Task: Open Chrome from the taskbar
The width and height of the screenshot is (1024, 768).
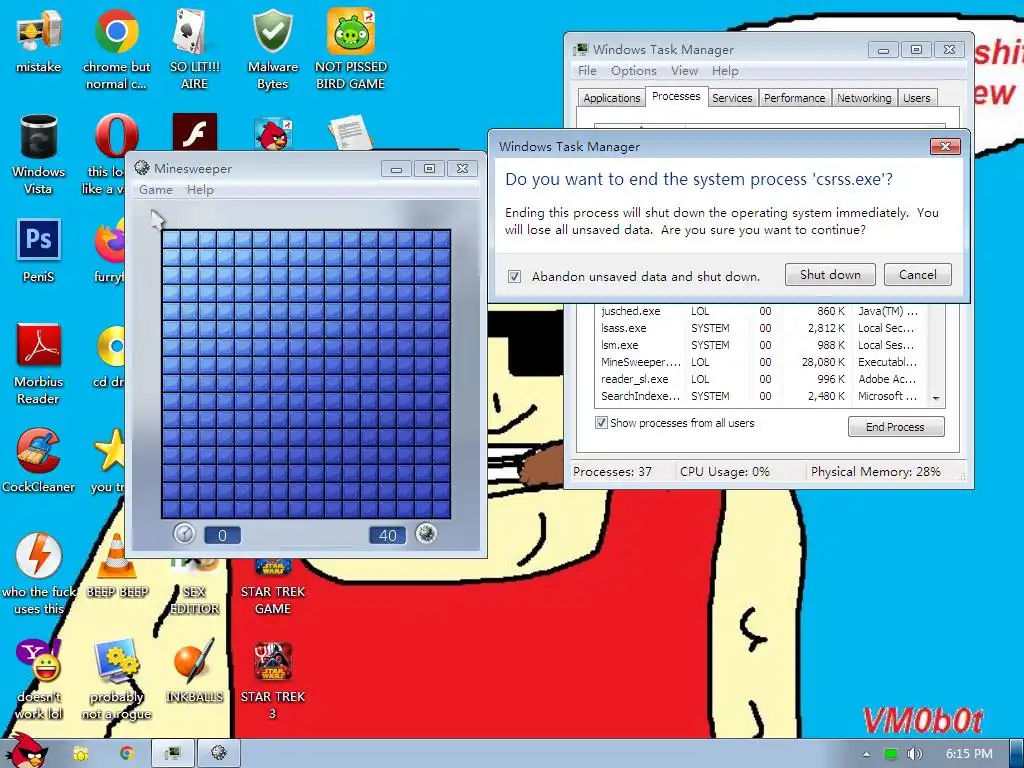Action: [126, 754]
